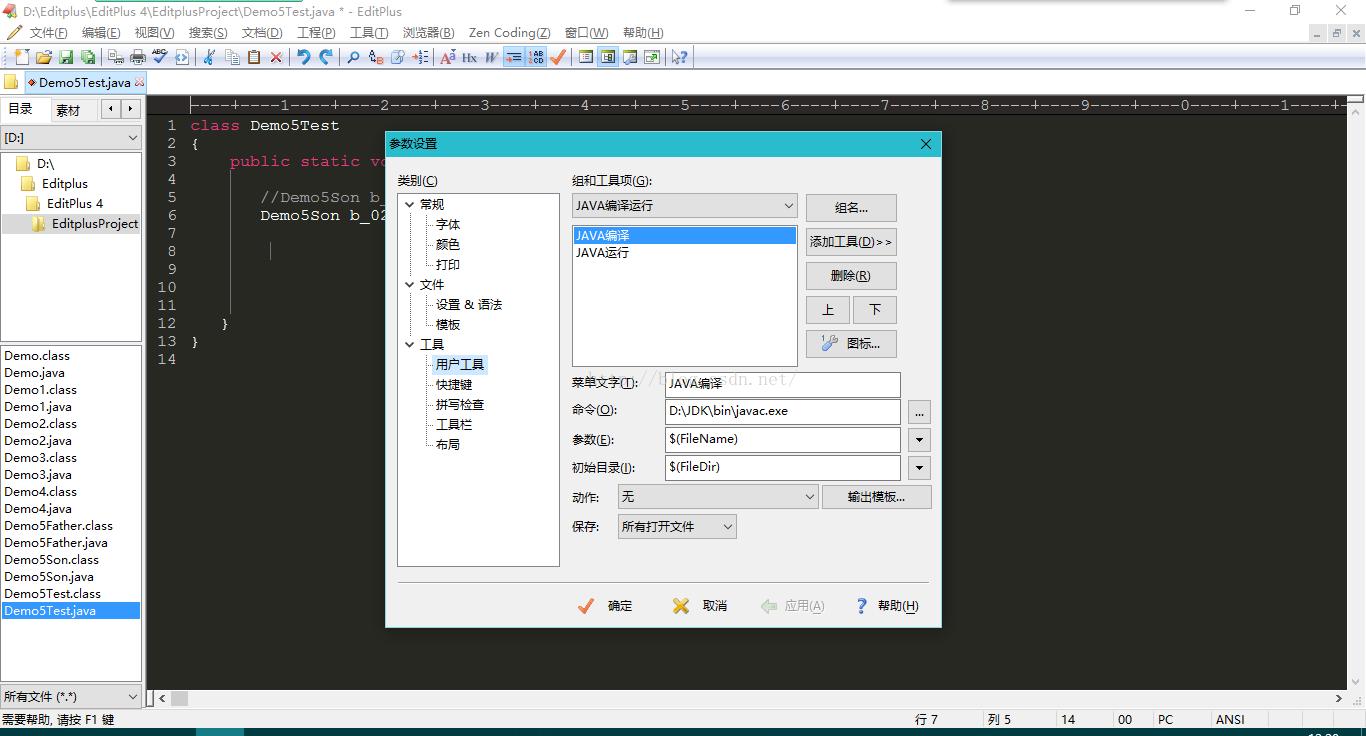Click the 命令 javac.exe input field
The height and width of the screenshot is (736, 1366).
[783, 411]
